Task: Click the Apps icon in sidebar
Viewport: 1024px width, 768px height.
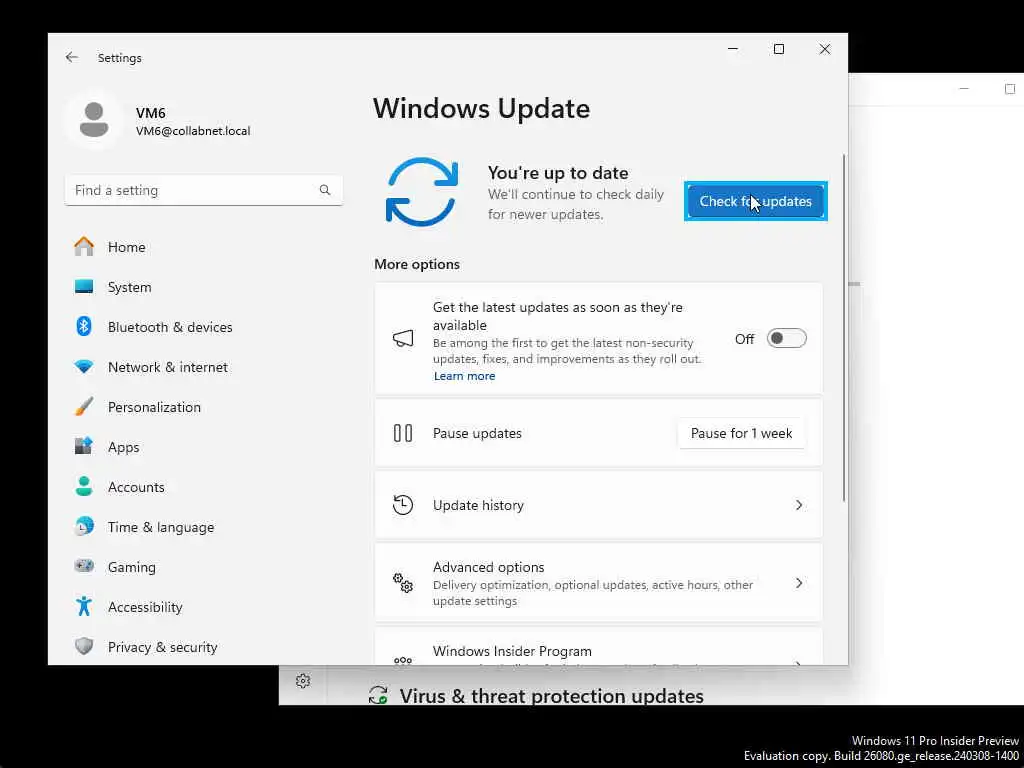Action: pyautogui.click(x=84, y=447)
